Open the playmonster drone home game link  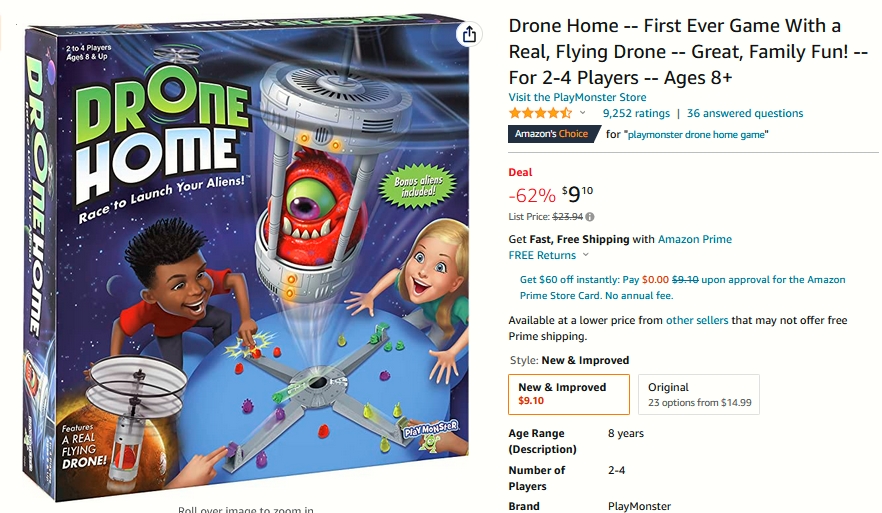[x=696, y=134]
